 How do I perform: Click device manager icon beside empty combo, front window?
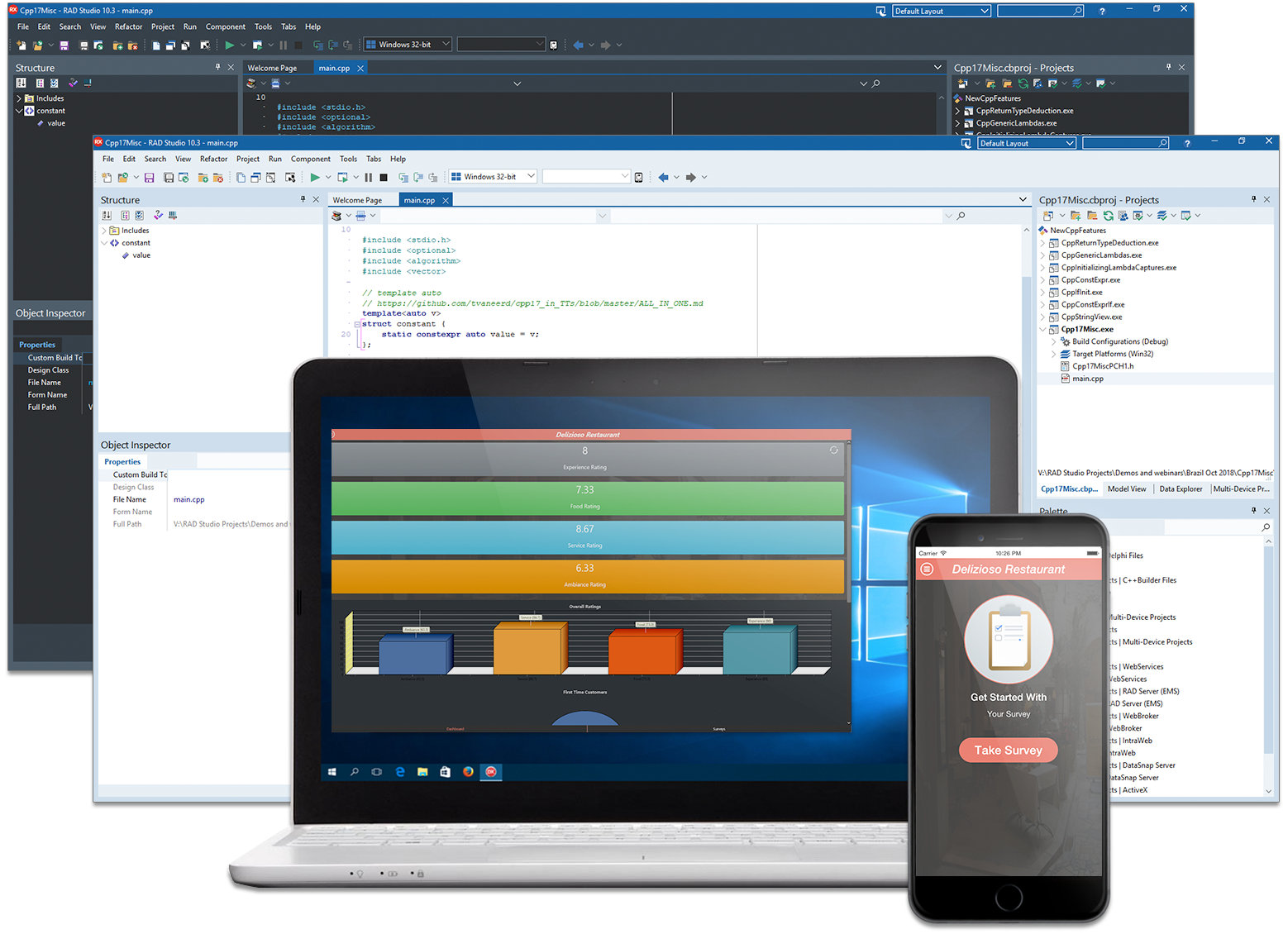tap(639, 177)
